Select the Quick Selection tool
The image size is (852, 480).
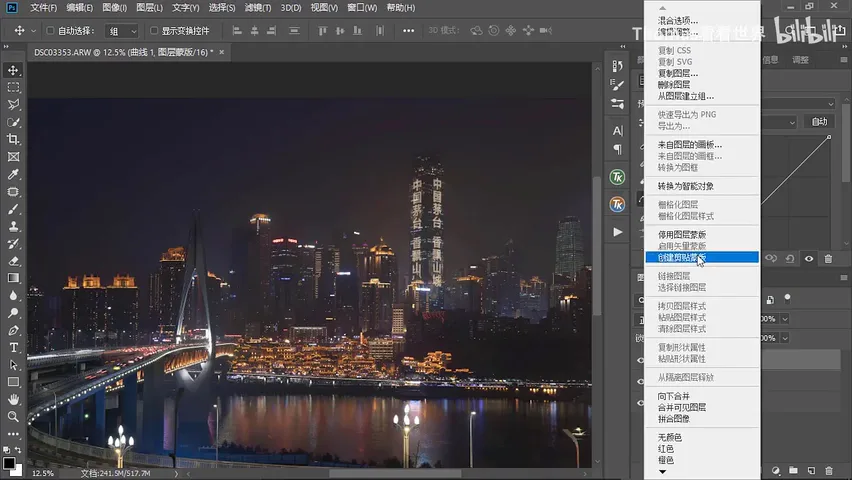[14, 122]
